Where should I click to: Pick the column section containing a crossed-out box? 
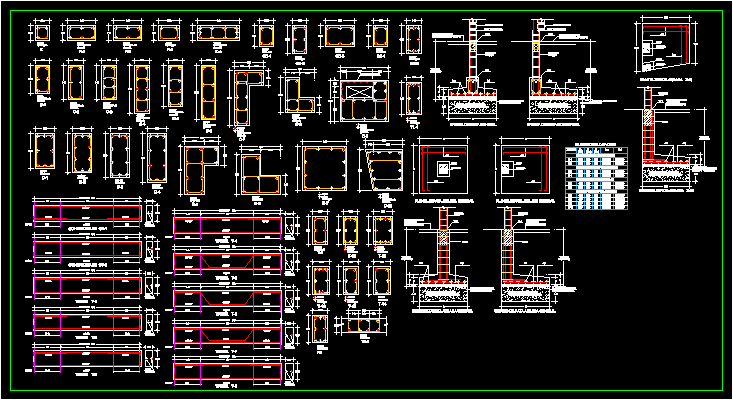(364, 100)
